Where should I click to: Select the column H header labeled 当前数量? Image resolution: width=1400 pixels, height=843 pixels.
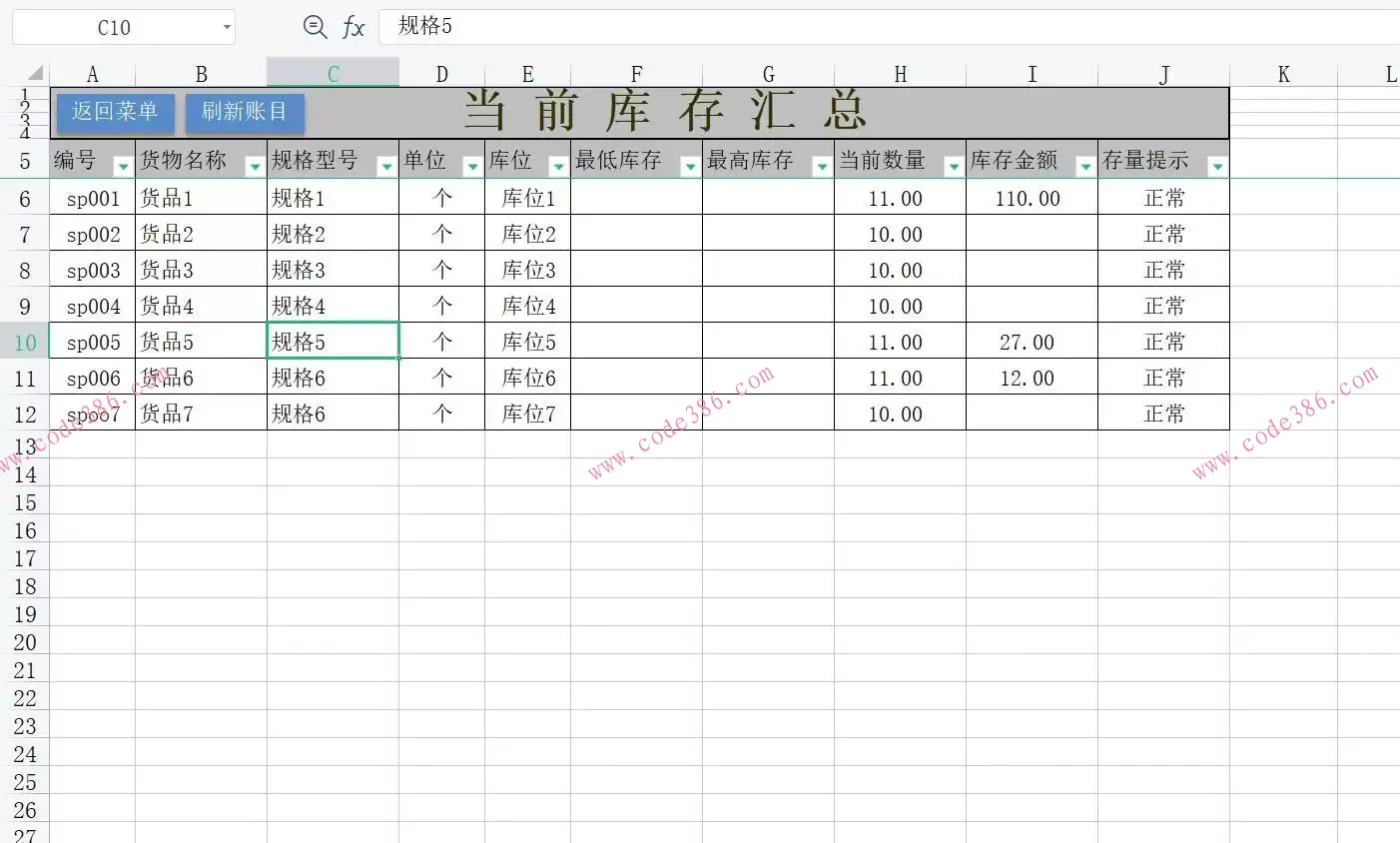click(x=899, y=73)
